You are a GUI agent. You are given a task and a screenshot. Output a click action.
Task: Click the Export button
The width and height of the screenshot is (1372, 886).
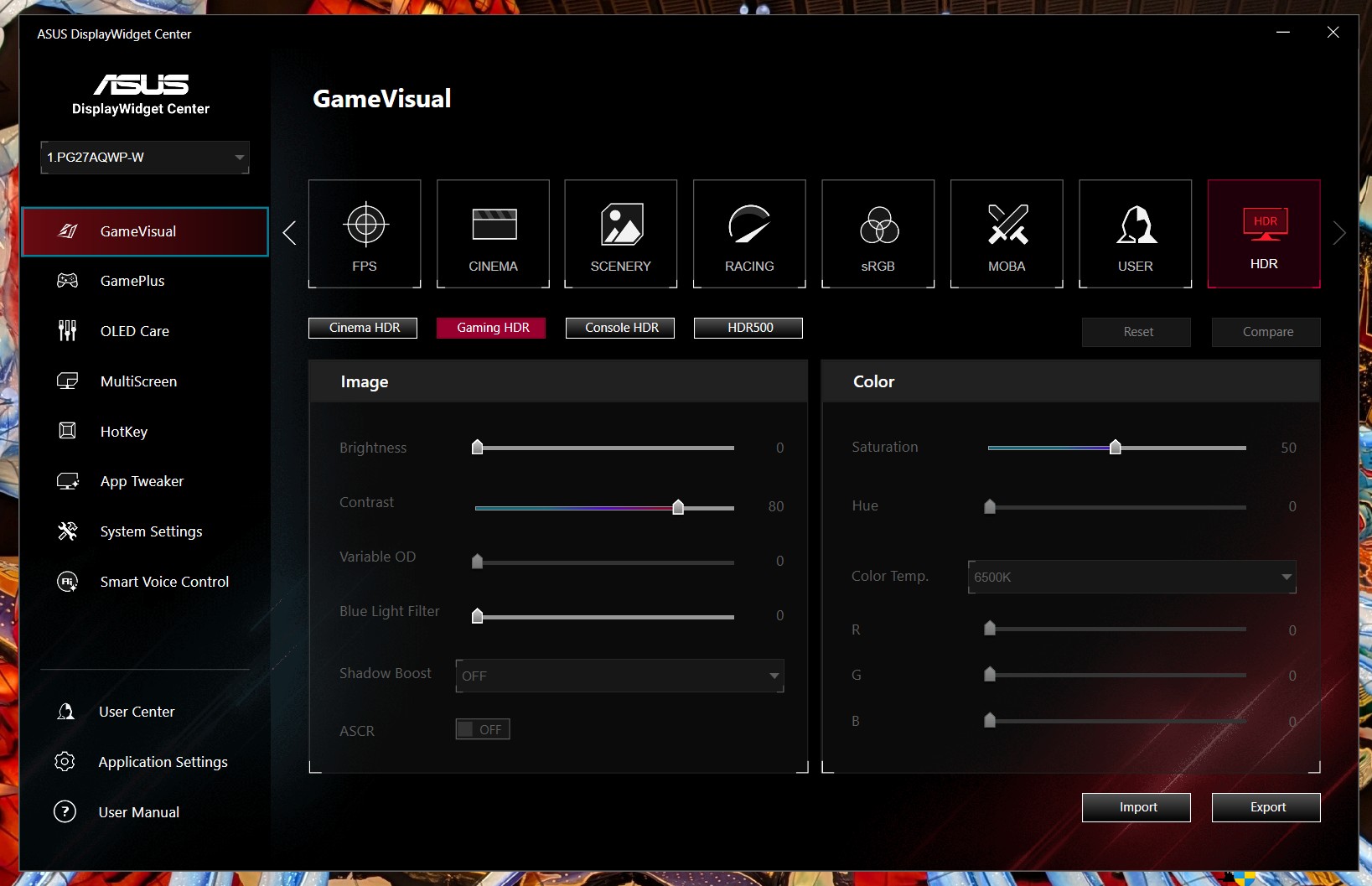point(1266,807)
